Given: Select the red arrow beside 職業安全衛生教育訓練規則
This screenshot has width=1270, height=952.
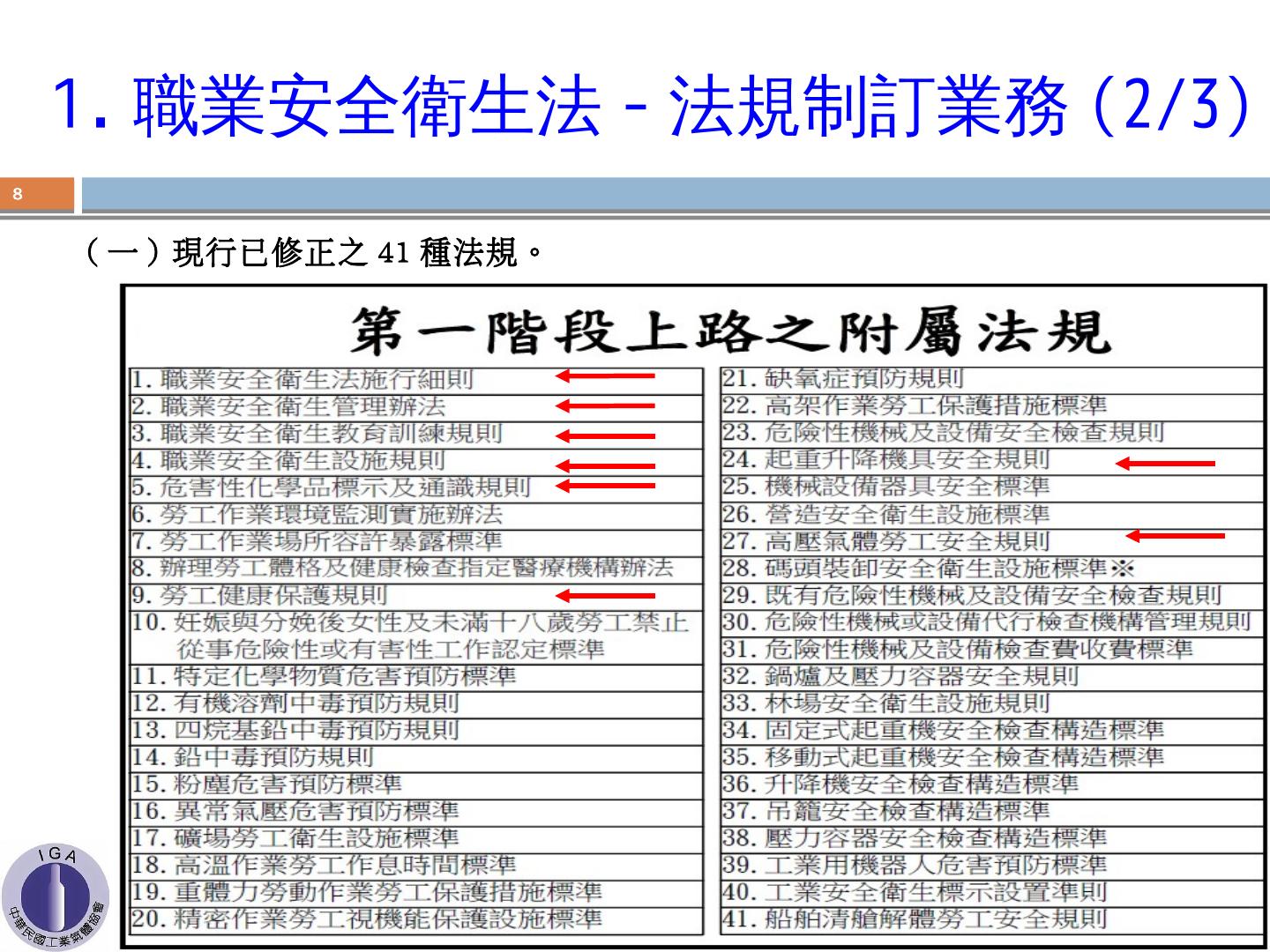Looking at the screenshot, I should click(605, 435).
